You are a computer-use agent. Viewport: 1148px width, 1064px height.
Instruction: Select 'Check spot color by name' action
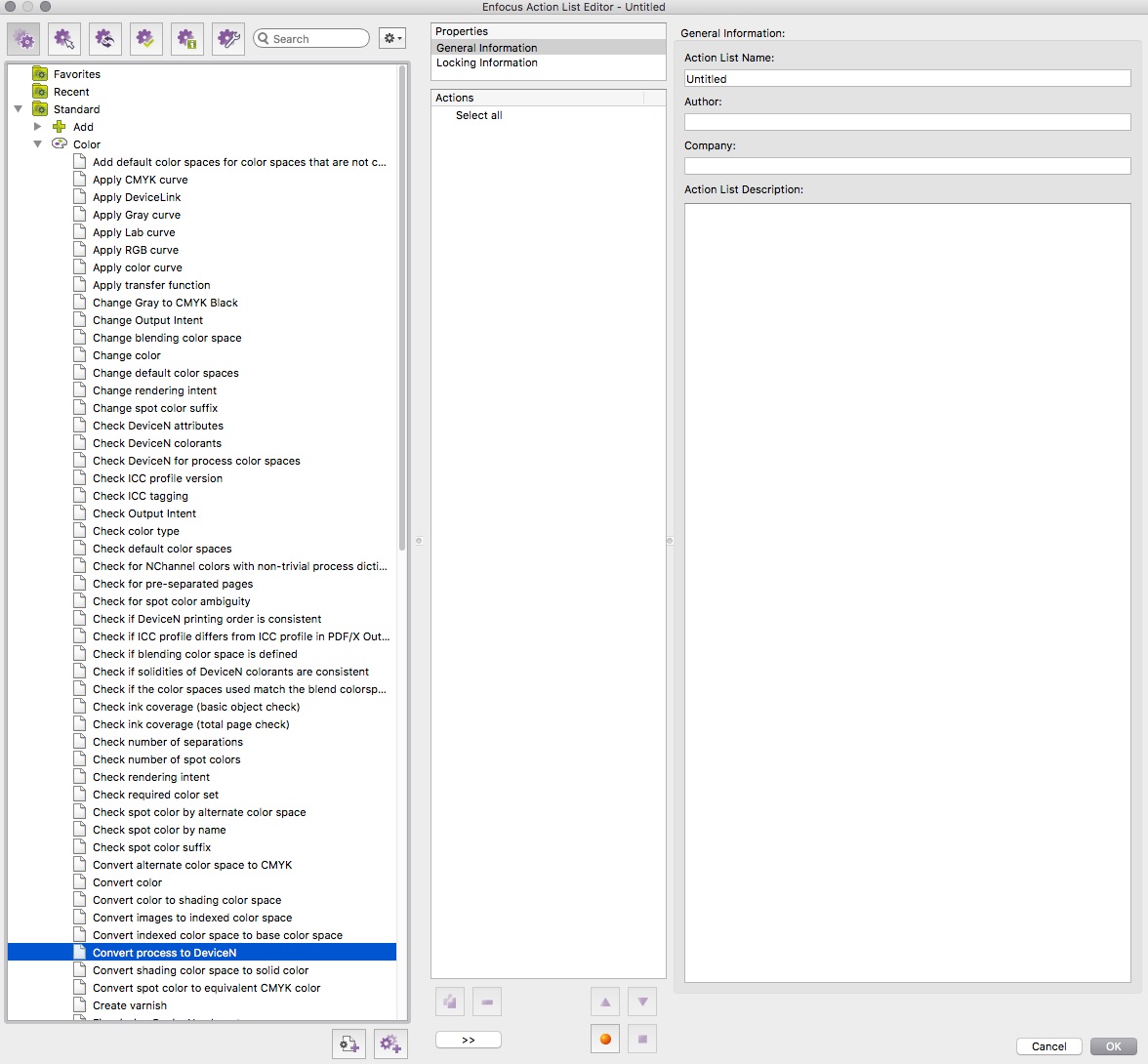click(159, 830)
